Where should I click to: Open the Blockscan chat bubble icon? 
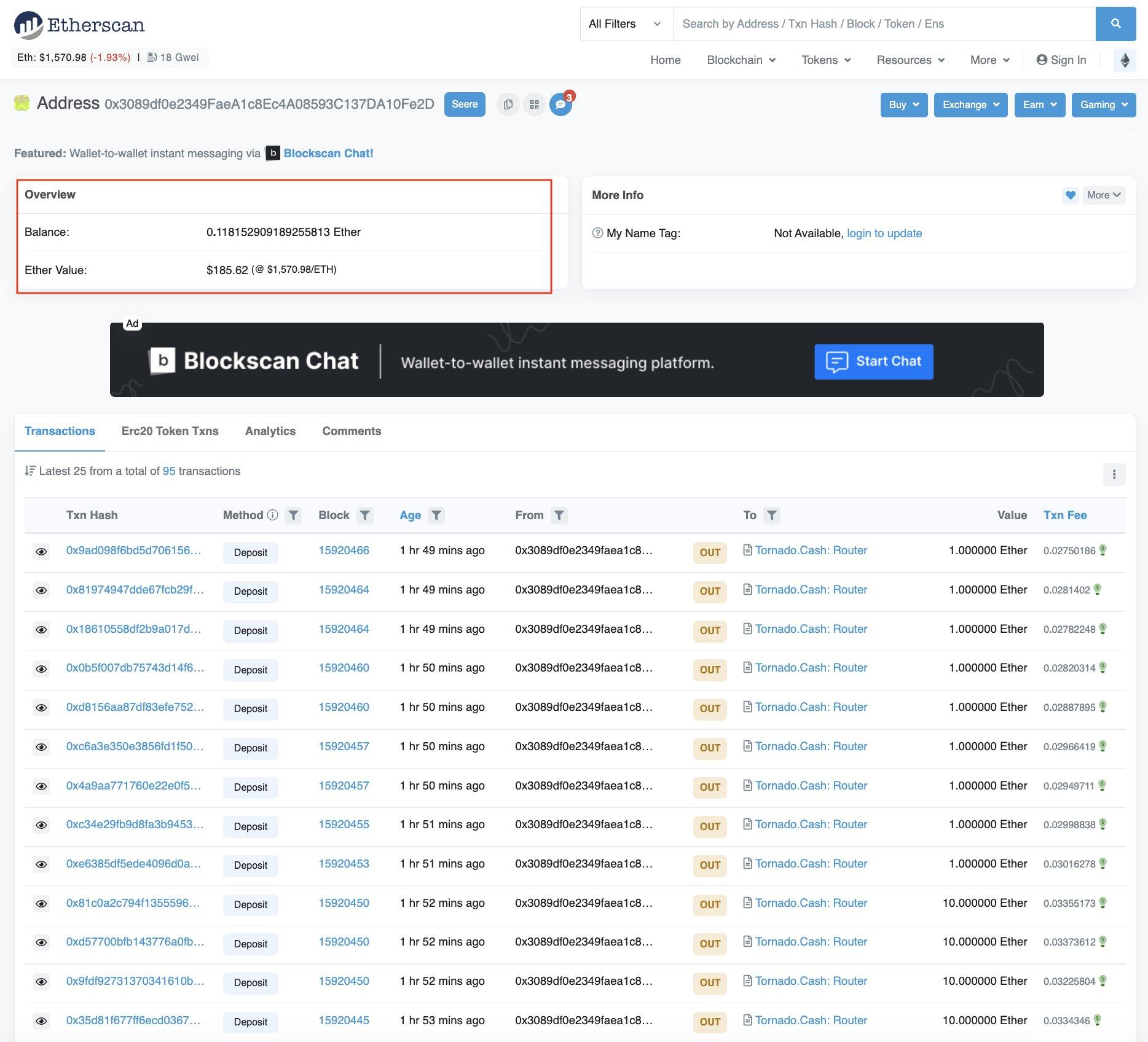point(560,104)
